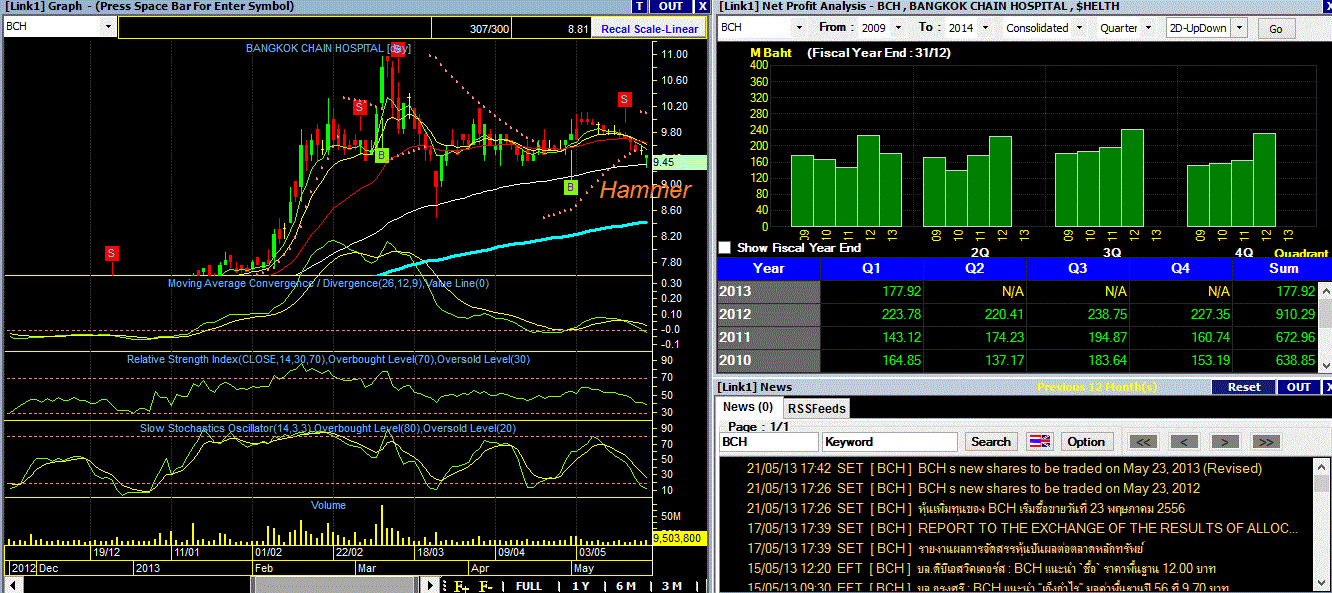Click the green B buy marker in late April
Viewport: 1332px width, 593px height.
pos(570,187)
